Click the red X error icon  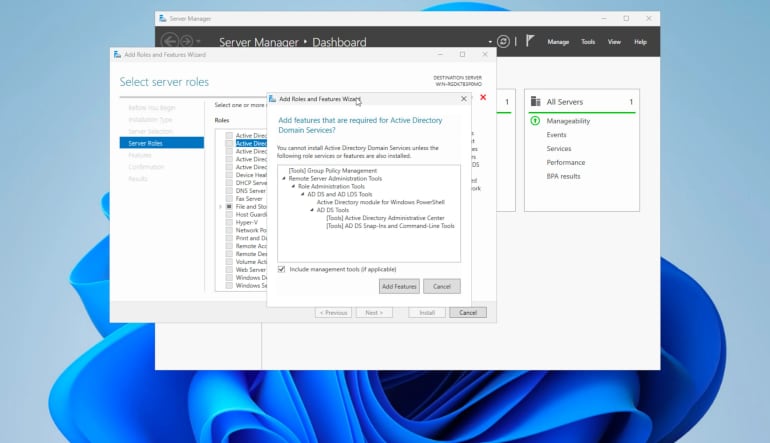coord(484,98)
